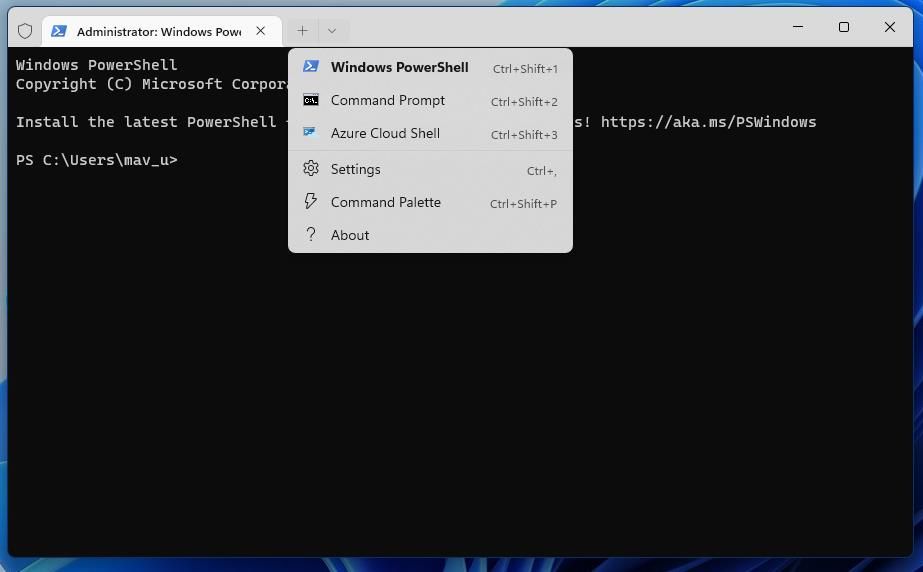Open Settings from the dropdown menu
Image resolution: width=923 pixels, height=572 pixels.
coord(430,169)
